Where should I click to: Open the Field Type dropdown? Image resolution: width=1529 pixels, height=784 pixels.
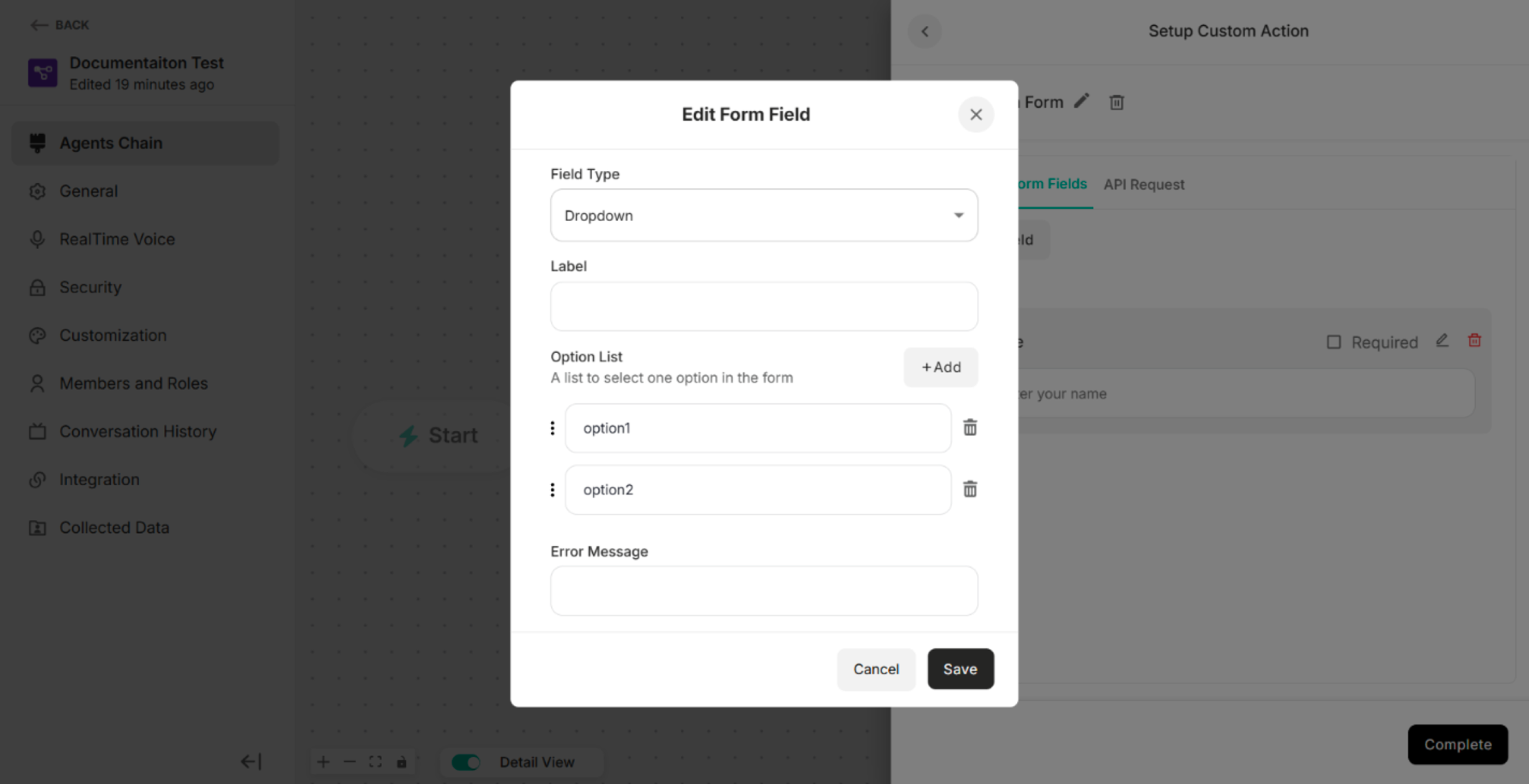763,215
